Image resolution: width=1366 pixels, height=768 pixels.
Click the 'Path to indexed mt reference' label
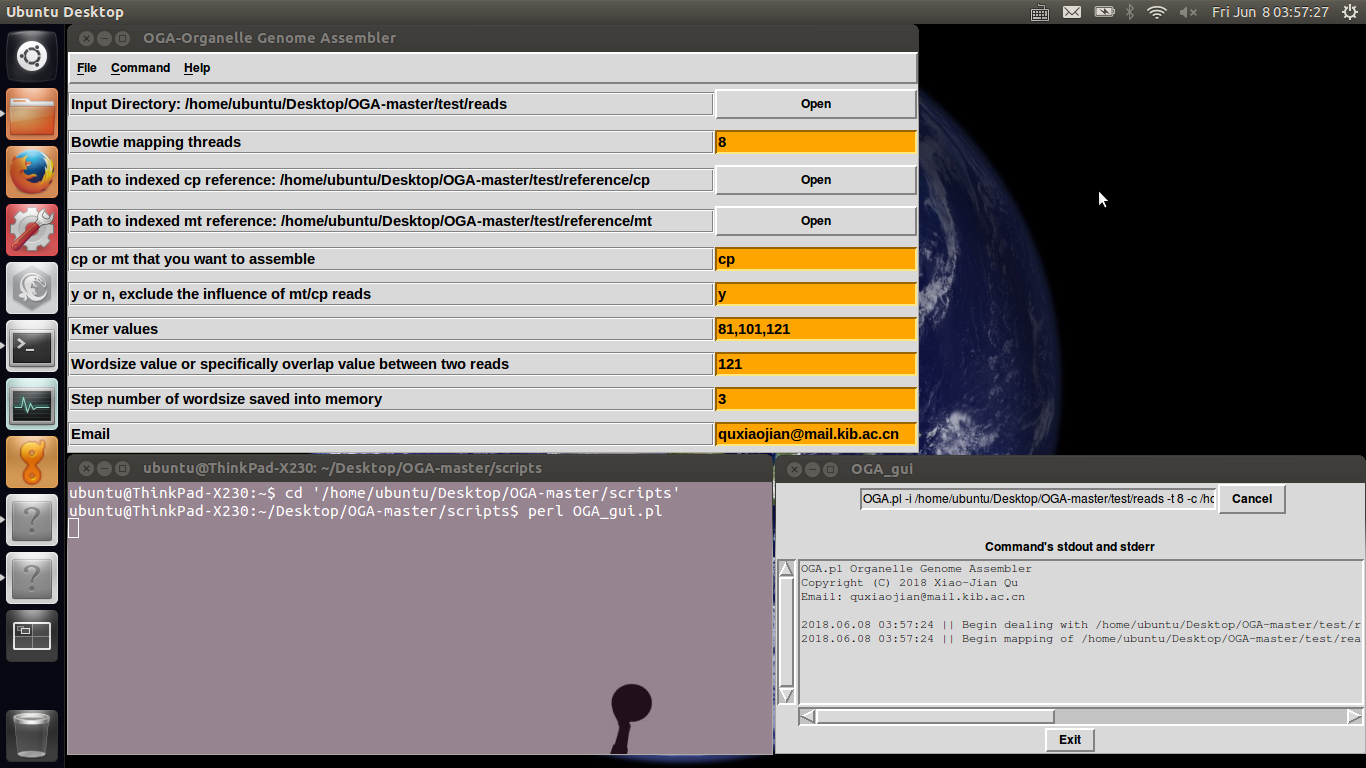[x=391, y=221]
